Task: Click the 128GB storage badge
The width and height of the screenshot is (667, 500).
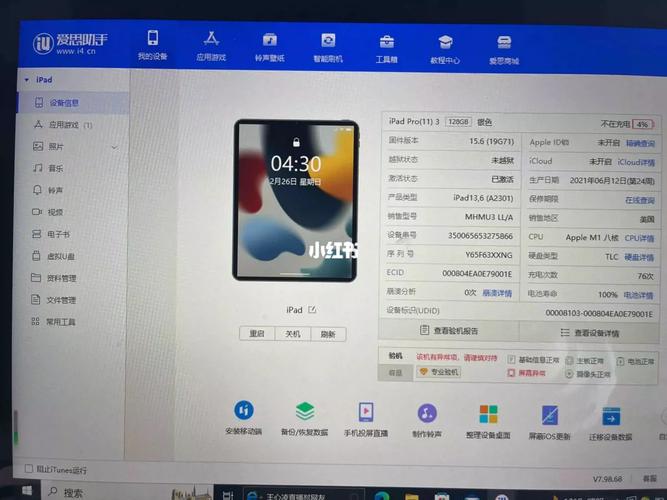Action: (458, 122)
